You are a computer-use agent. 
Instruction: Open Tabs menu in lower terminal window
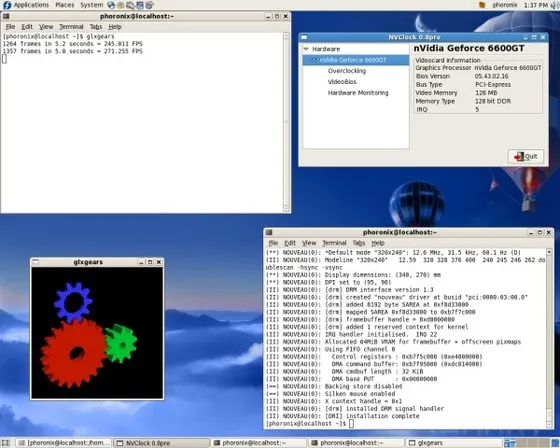coord(359,243)
